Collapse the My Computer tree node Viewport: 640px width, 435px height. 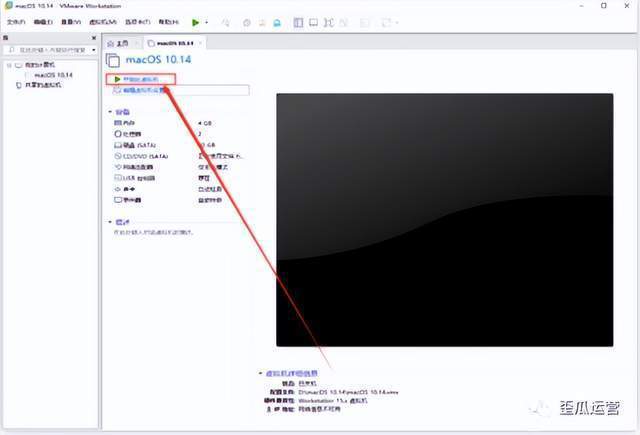tap(9, 65)
